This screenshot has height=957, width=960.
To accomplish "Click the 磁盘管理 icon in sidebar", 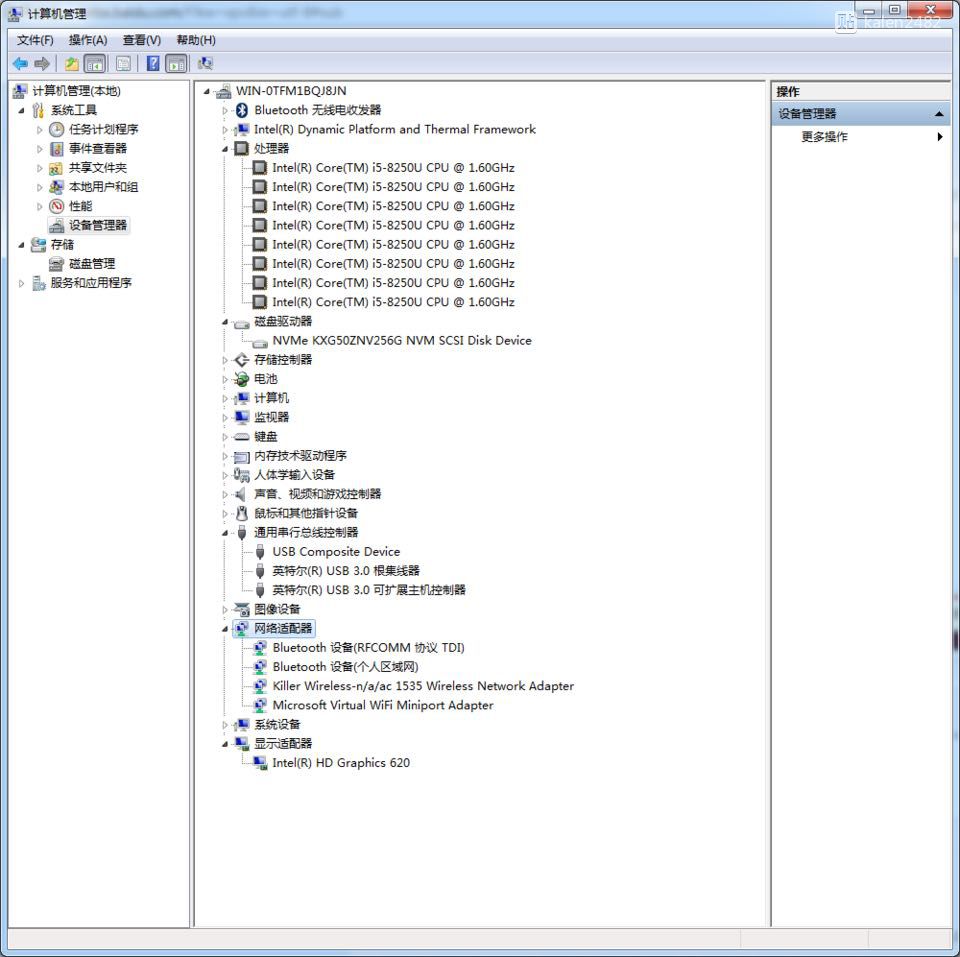I will pos(56,264).
